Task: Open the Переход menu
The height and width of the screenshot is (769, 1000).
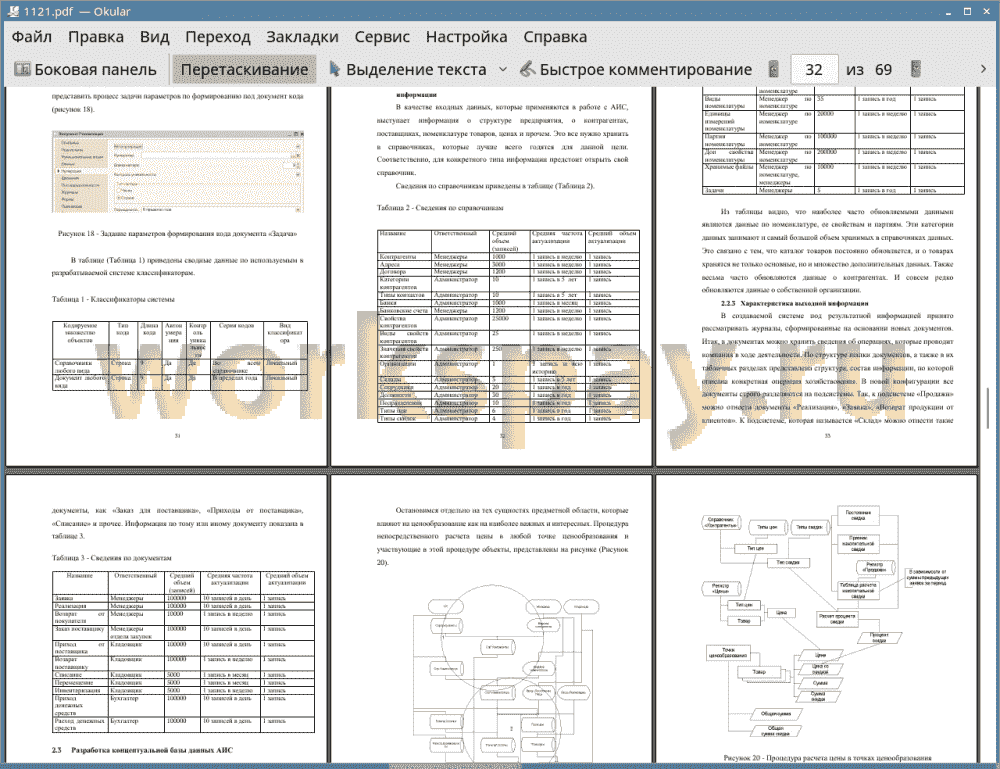Action: click(218, 37)
